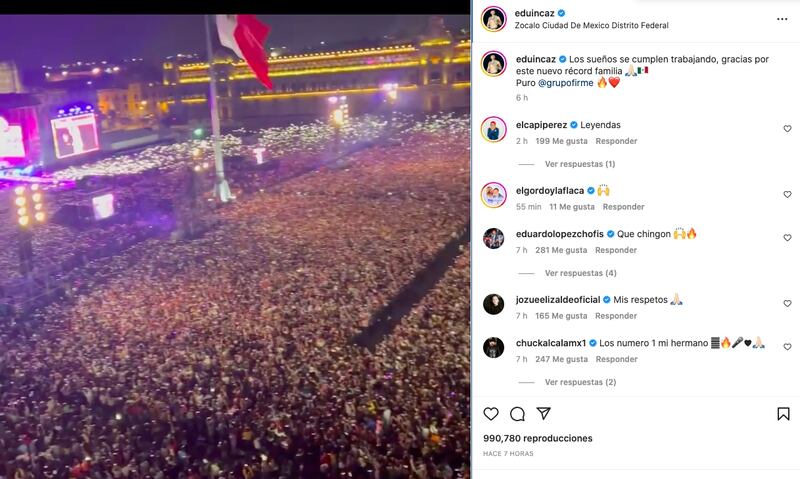Viewport: 800px width, 479px height.
Task: Save the post with the bookmark icon
Action: 783,414
